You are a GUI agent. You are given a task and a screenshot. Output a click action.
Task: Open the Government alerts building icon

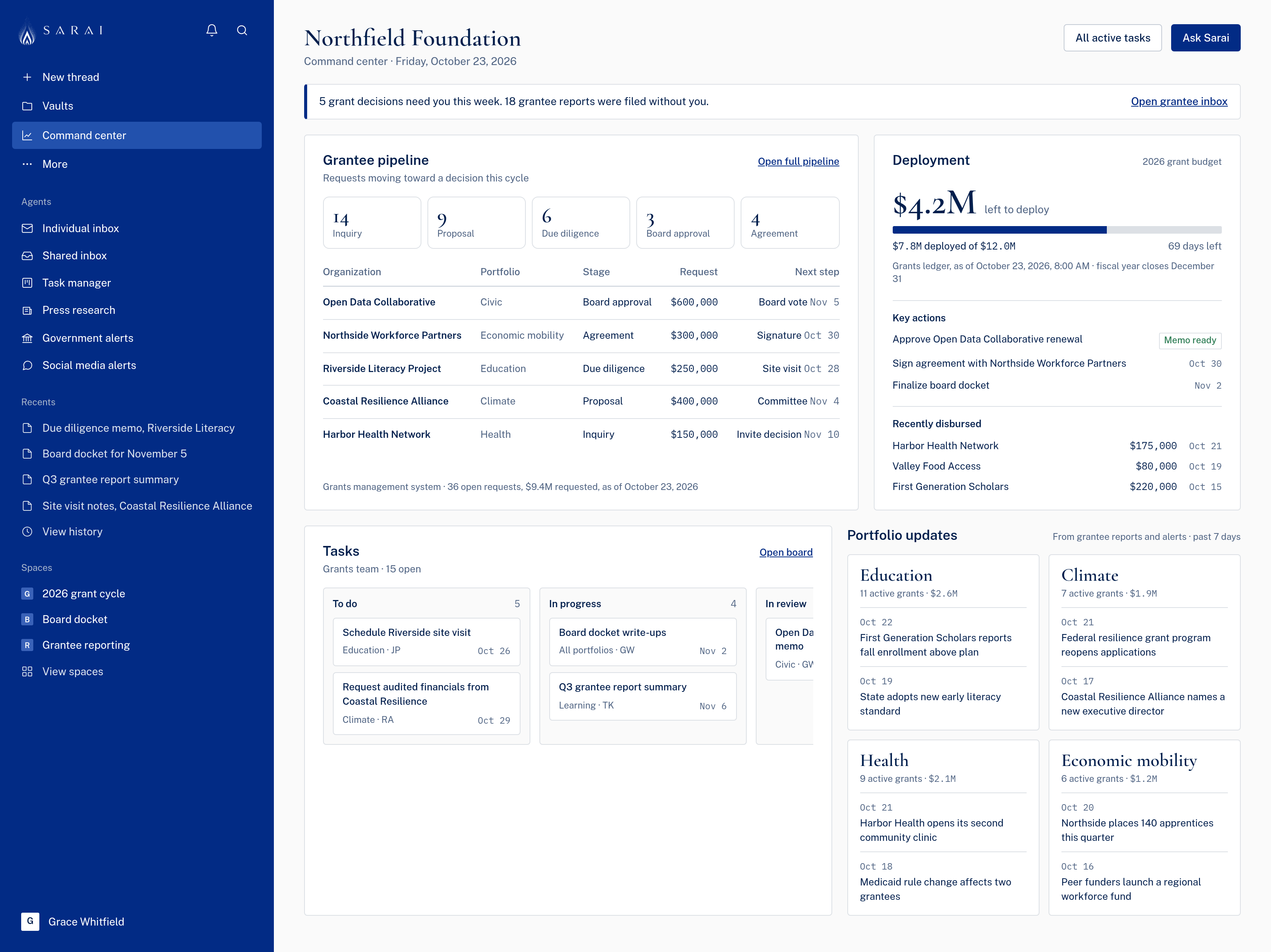pos(27,338)
